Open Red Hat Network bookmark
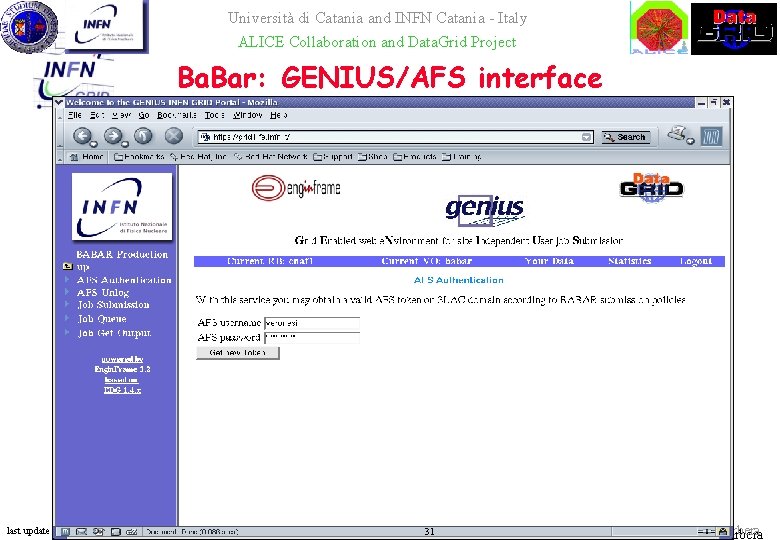Image resolution: width=780 pixels, height=540 pixels. 271,157
